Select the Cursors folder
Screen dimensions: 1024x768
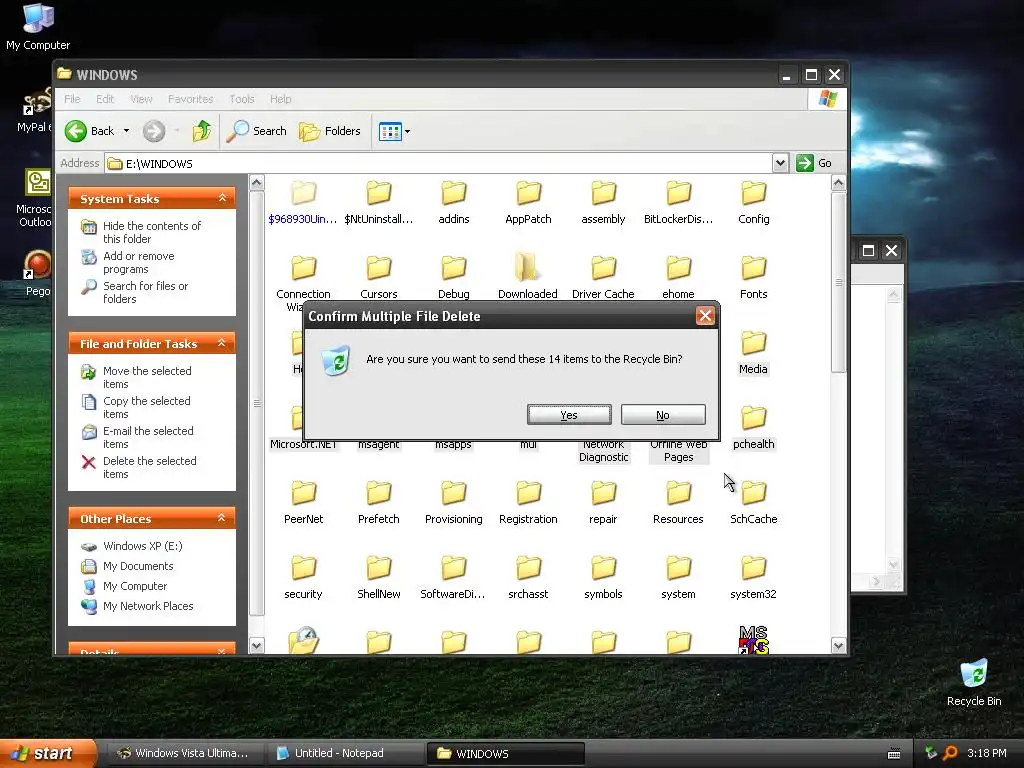pyautogui.click(x=379, y=278)
